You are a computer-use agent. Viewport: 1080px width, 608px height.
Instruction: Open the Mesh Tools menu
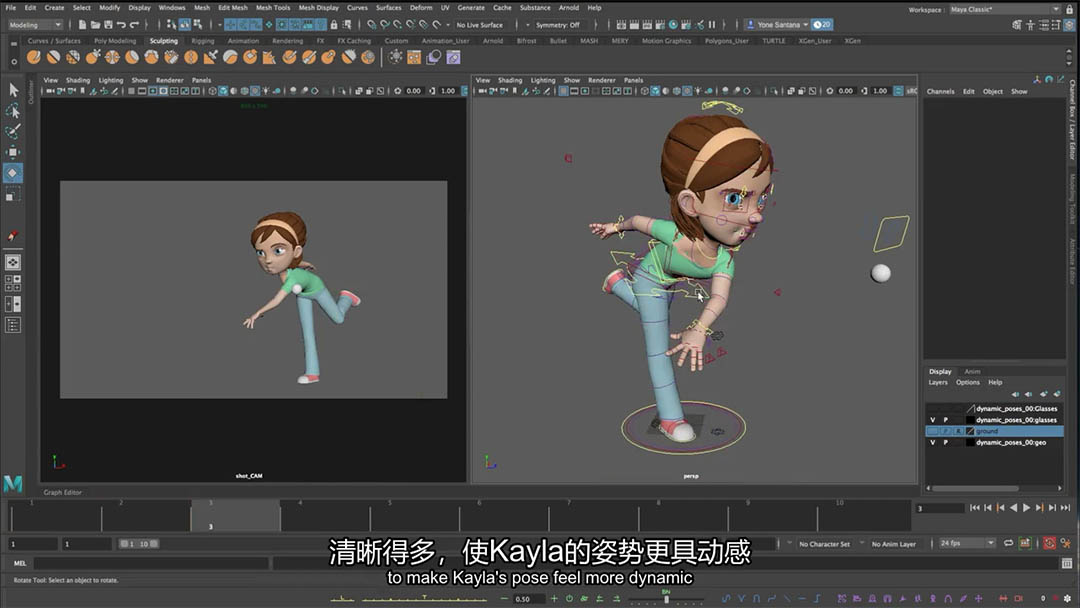click(273, 8)
